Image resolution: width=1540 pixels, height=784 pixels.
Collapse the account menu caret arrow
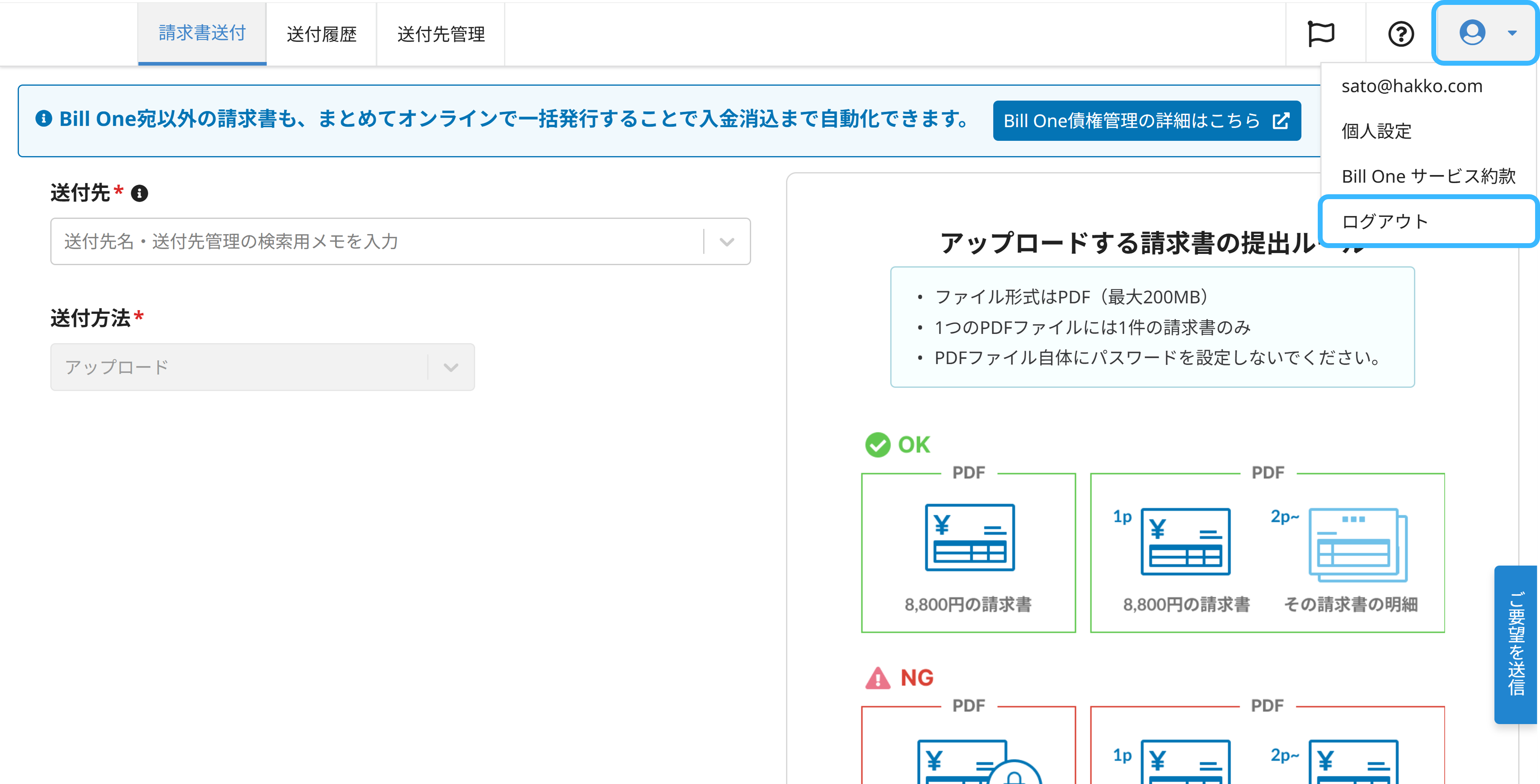click(1512, 34)
